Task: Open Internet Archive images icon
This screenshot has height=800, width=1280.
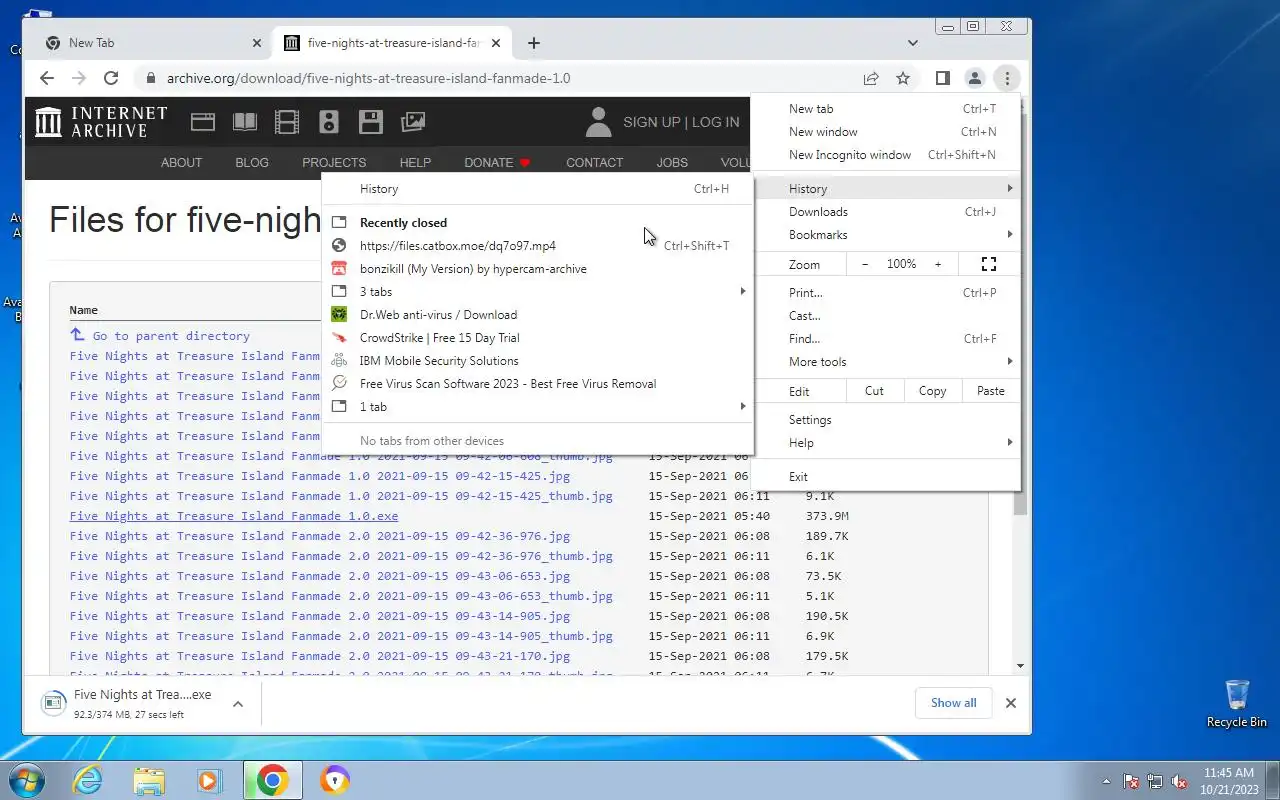Action: pos(413,122)
